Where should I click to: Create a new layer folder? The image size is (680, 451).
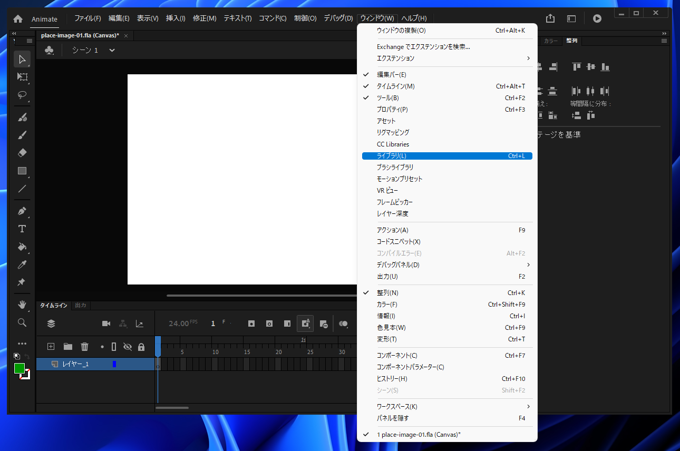tap(68, 346)
